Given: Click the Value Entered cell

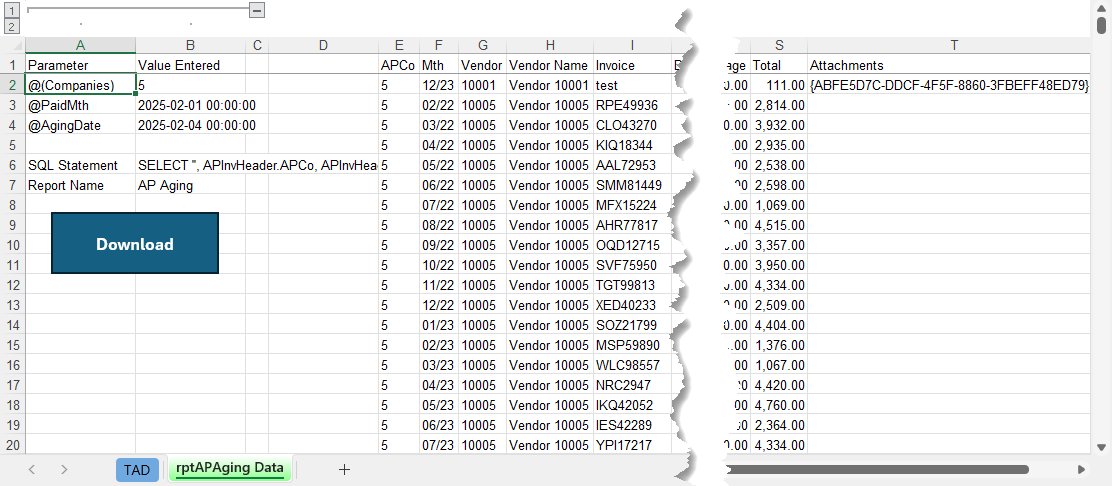Looking at the screenshot, I should 191,65.
